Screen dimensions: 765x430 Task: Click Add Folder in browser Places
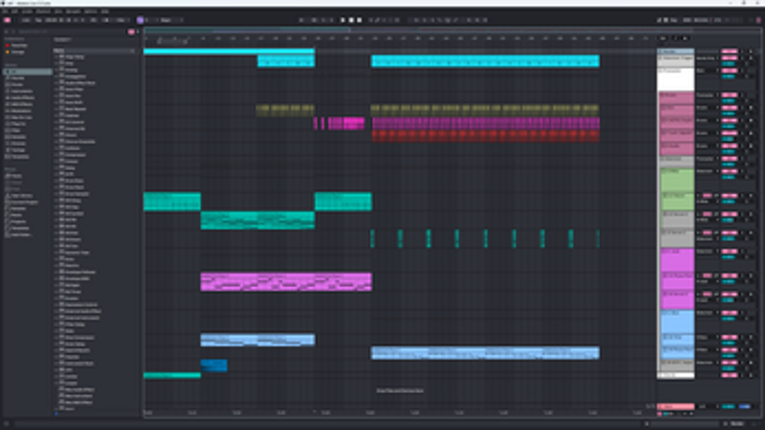click(20, 235)
